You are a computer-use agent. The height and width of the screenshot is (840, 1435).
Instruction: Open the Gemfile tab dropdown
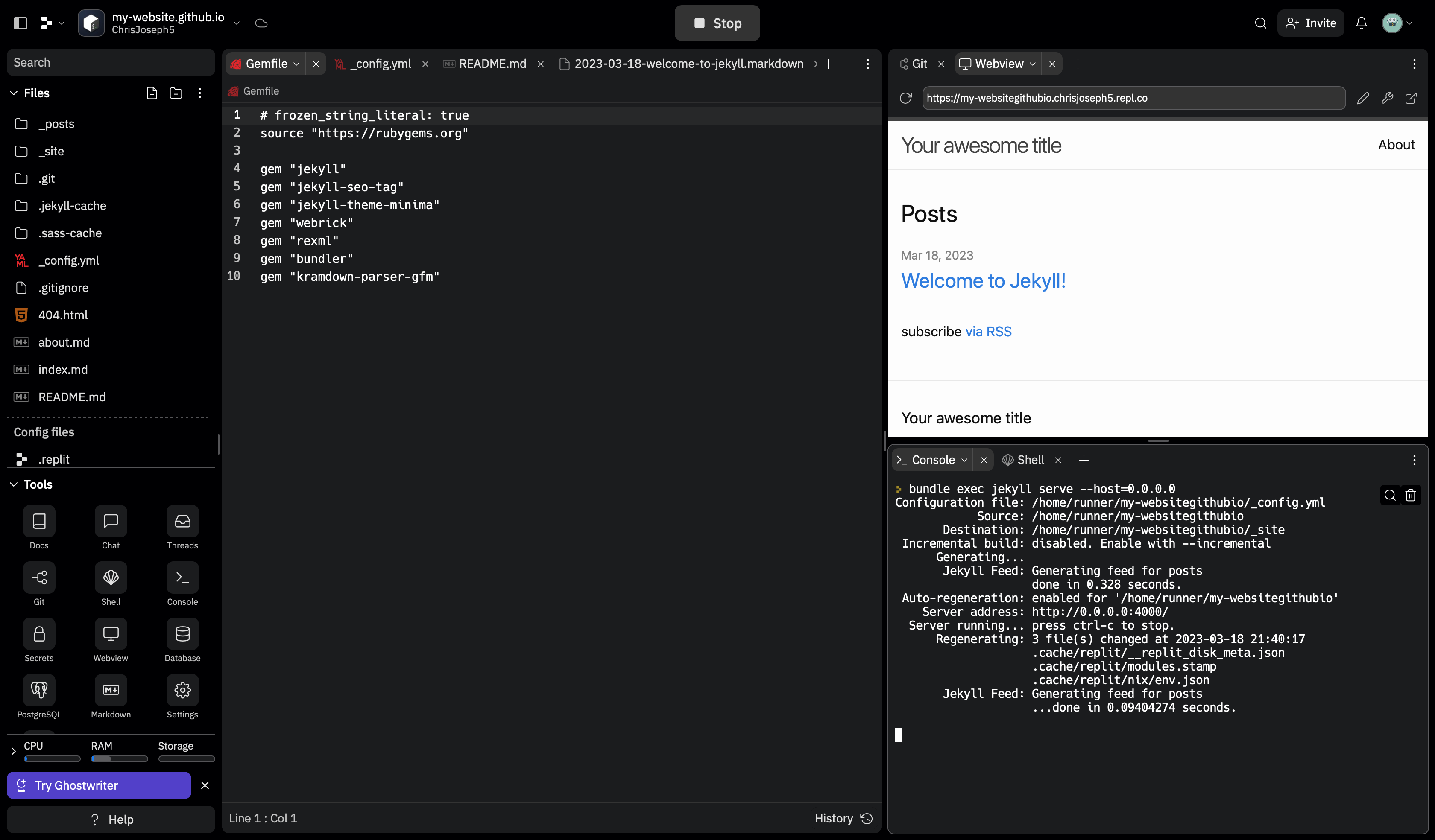[x=296, y=64]
